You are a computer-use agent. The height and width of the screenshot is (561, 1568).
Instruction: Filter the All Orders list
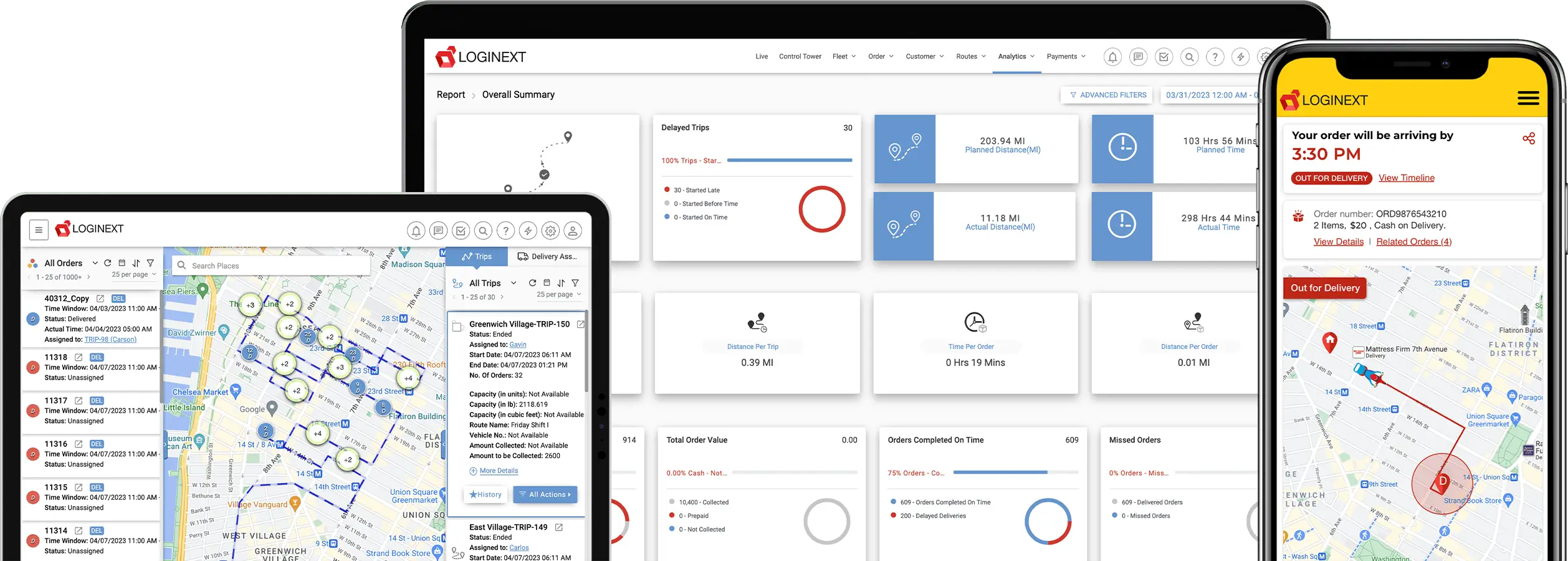coord(150,263)
